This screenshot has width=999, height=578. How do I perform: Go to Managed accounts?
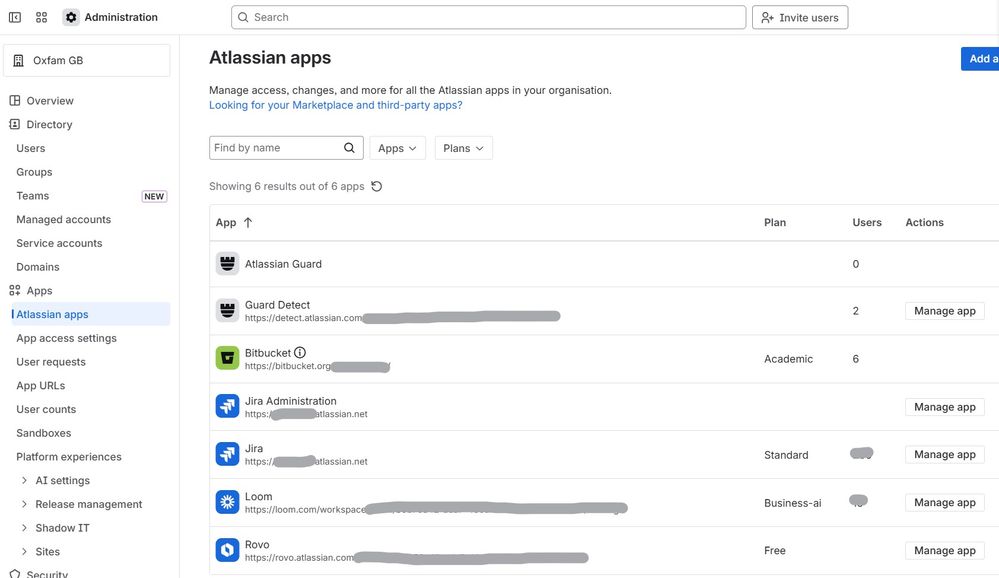click(64, 219)
